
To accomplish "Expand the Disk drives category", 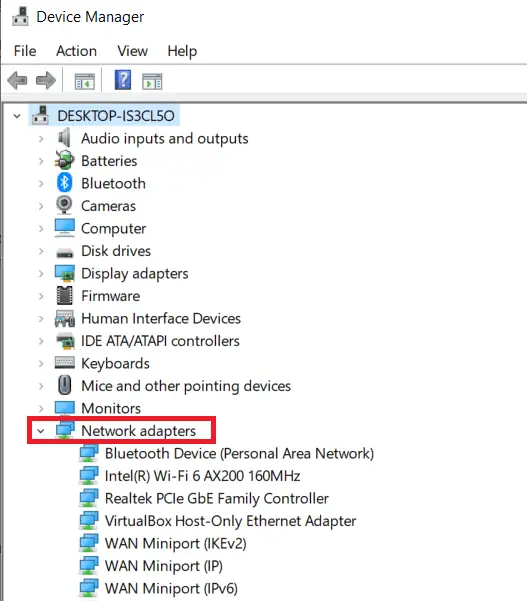I will [41, 251].
